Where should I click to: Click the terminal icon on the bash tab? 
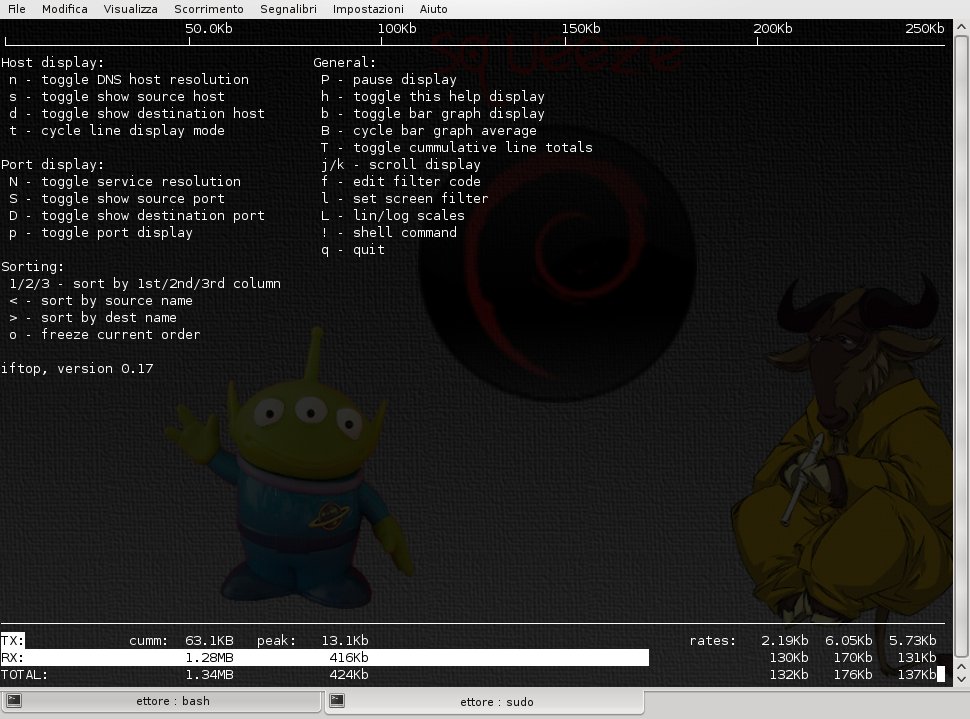(14, 700)
